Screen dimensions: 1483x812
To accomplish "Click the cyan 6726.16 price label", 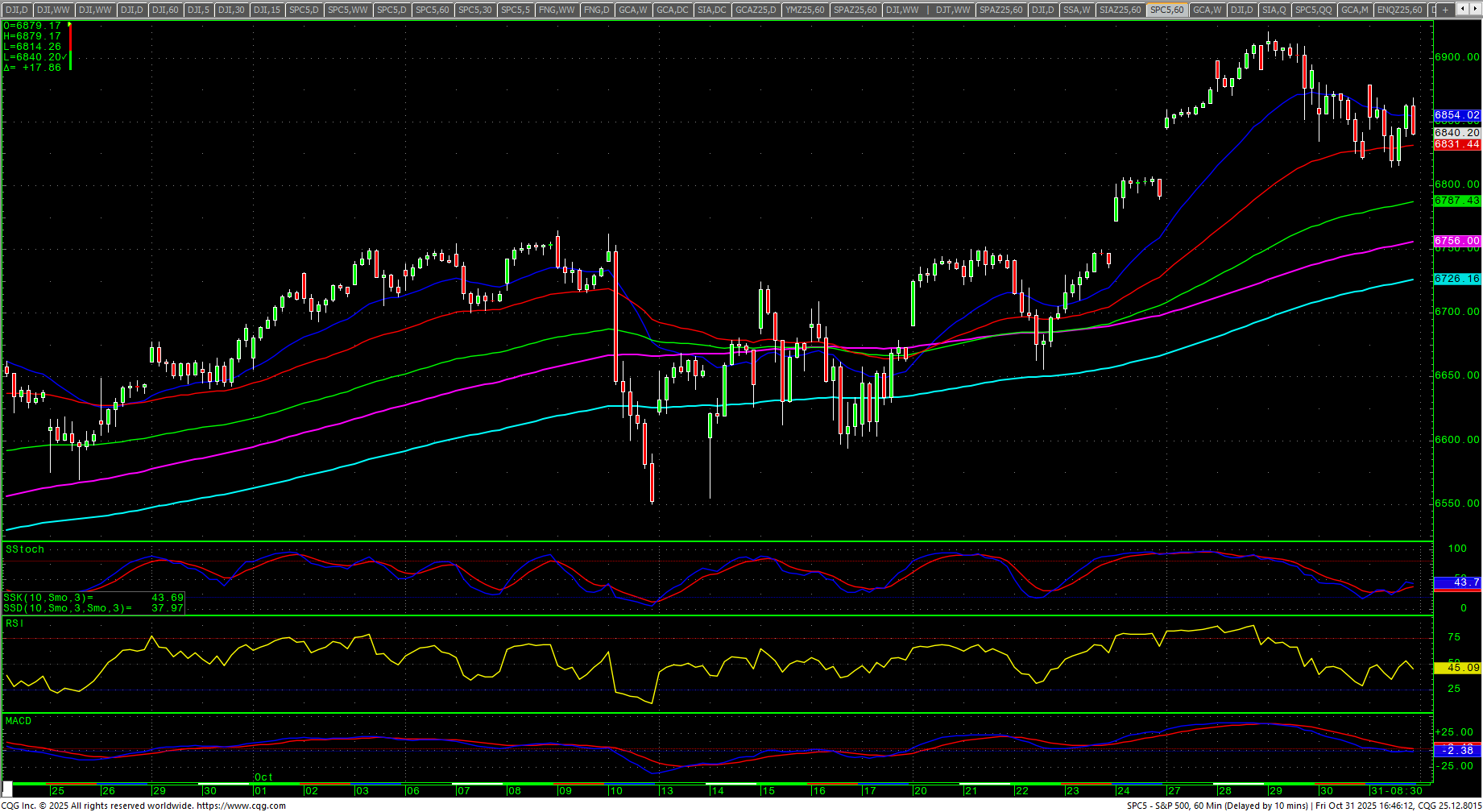I will tap(1456, 279).
